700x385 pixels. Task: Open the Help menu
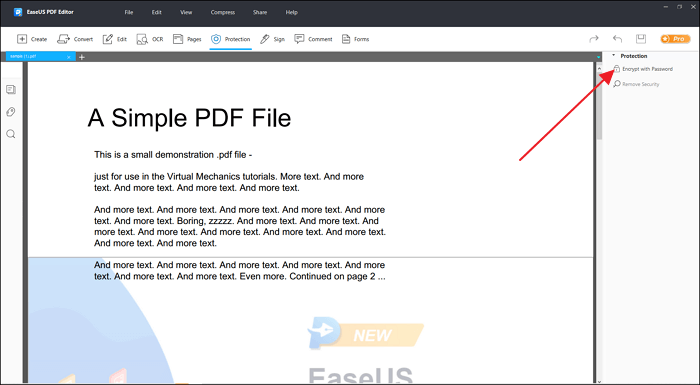click(x=292, y=13)
